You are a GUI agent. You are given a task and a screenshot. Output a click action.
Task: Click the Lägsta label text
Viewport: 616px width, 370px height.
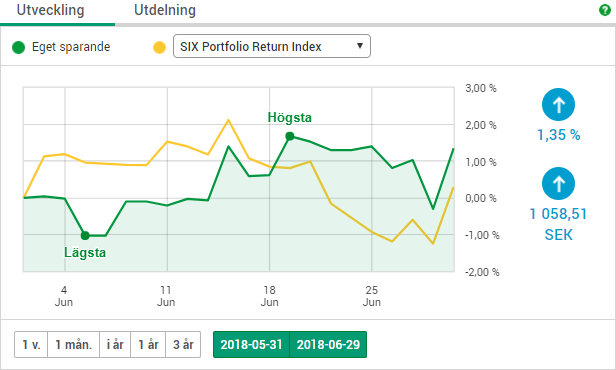(85, 252)
